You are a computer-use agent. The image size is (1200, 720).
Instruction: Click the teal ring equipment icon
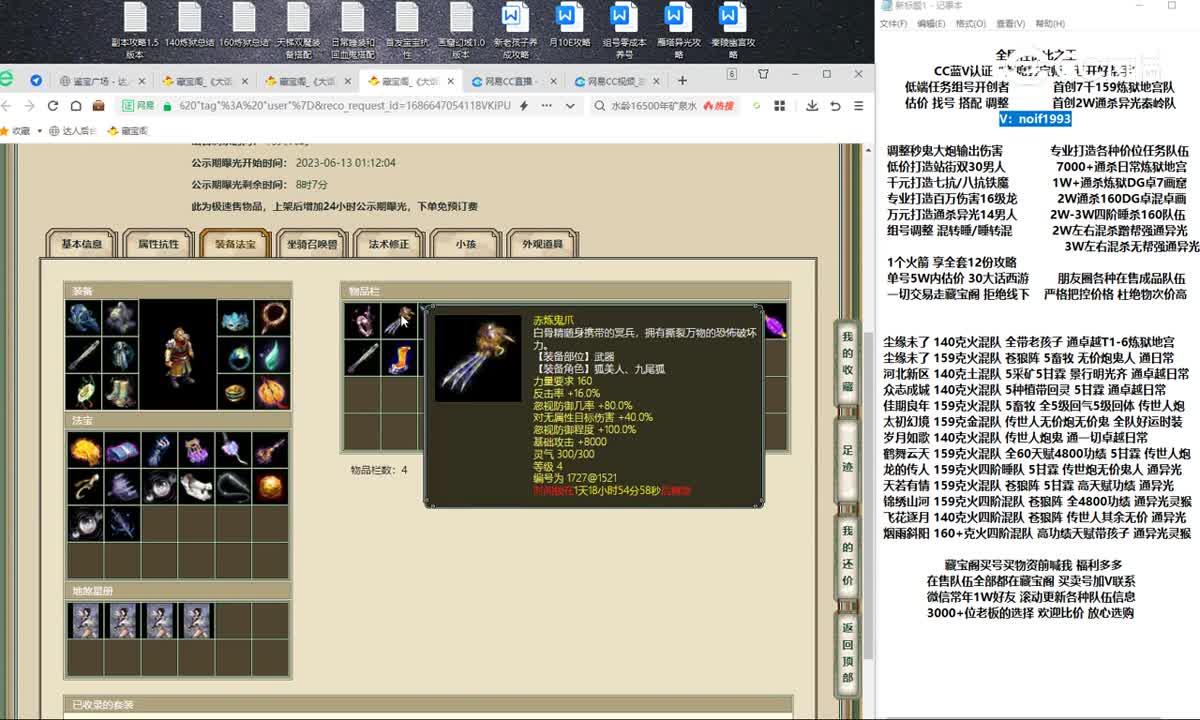point(234,355)
